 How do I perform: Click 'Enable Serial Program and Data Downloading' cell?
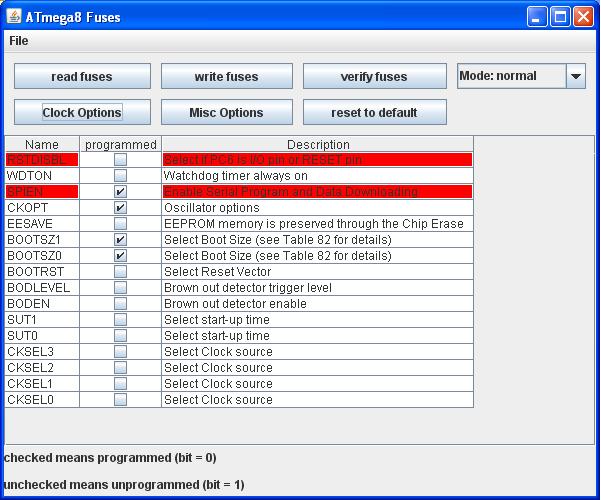click(318, 192)
